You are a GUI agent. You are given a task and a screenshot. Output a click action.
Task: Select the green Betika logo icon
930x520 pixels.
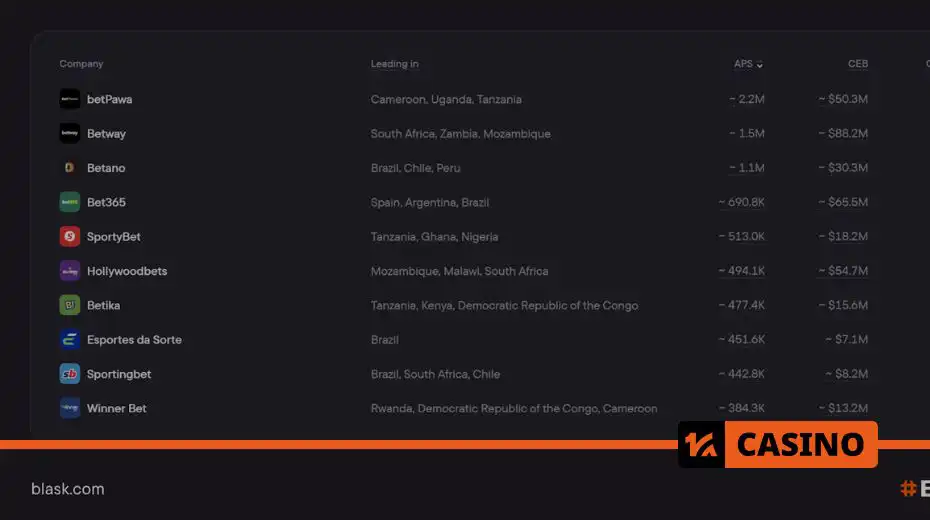(69, 305)
